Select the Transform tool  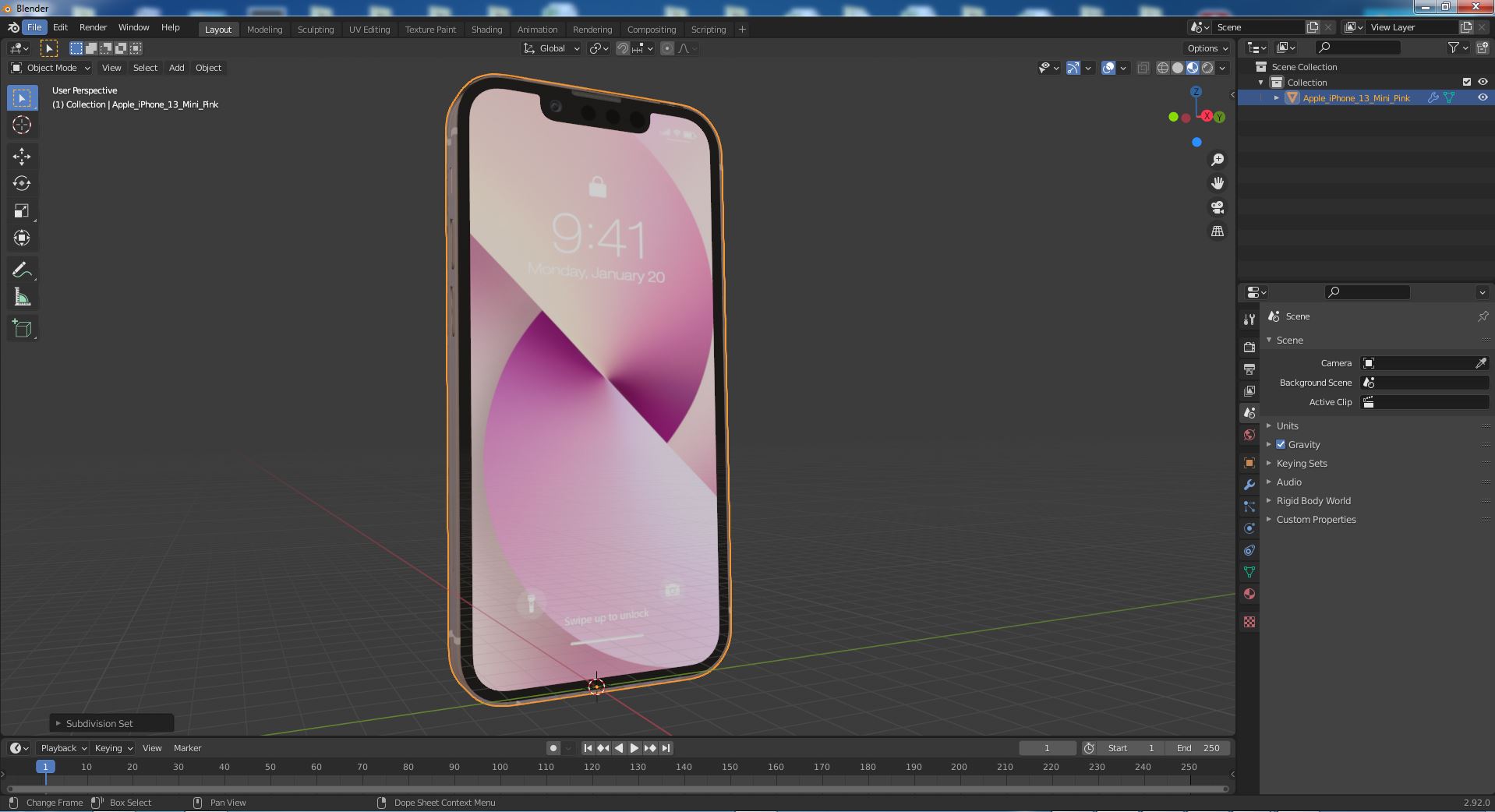point(22,238)
